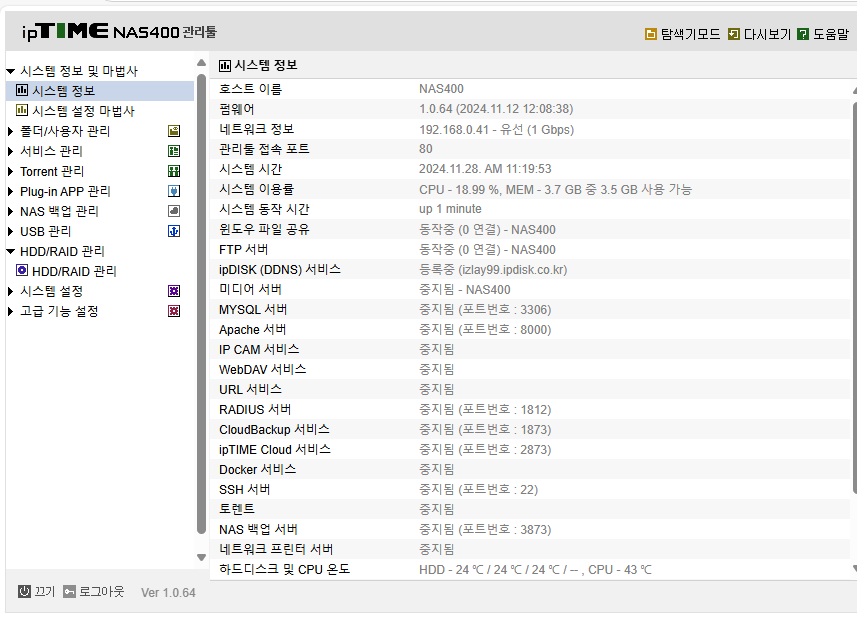The image size is (857, 621).
Task: Click the 관리툴 접속 포트 value 80
Action: (425, 149)
